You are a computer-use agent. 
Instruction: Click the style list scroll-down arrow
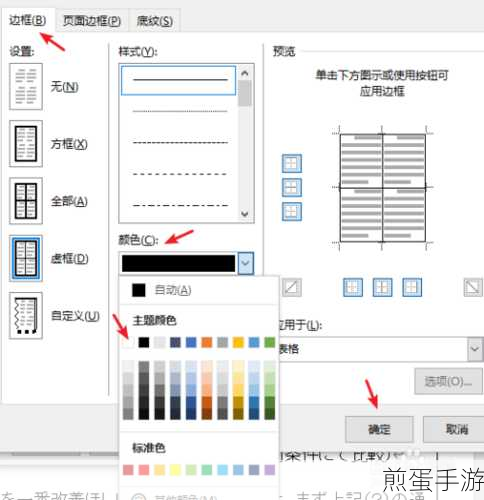[x=245, y=214]
